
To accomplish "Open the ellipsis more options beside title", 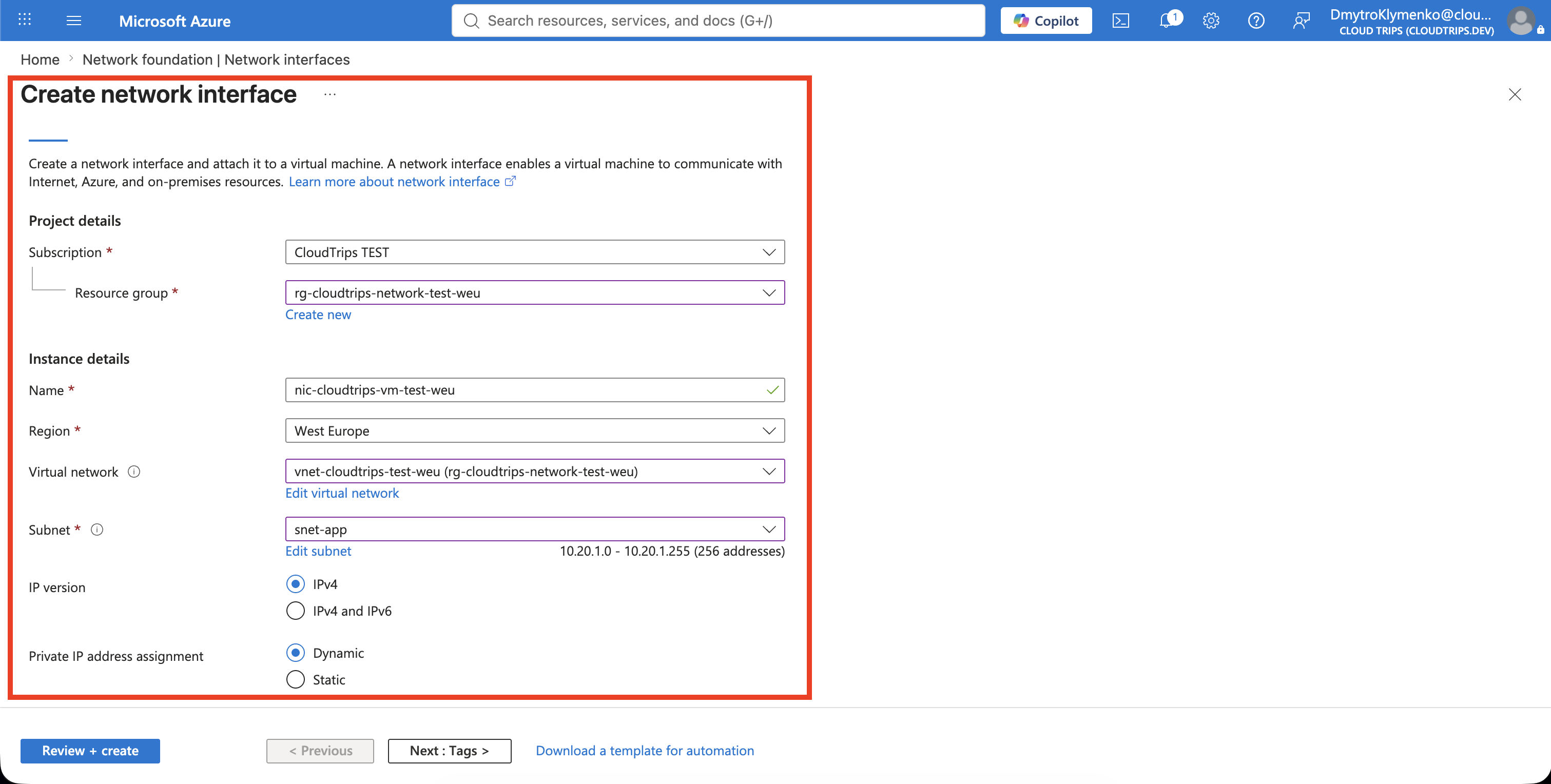I will [329, 94].
